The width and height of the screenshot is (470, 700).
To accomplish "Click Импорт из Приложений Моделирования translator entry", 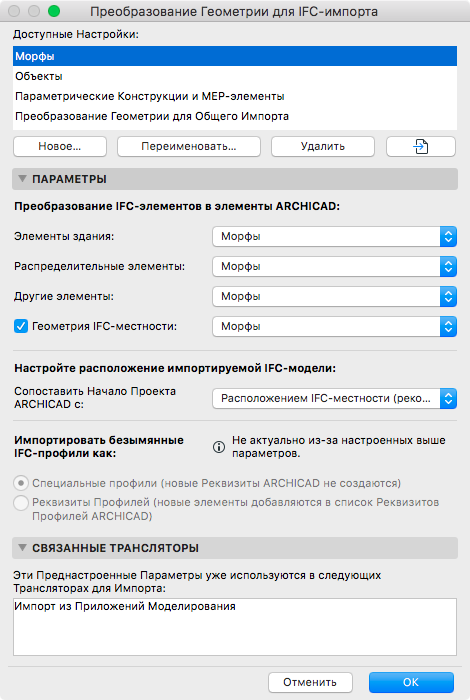I will (125, 606).
